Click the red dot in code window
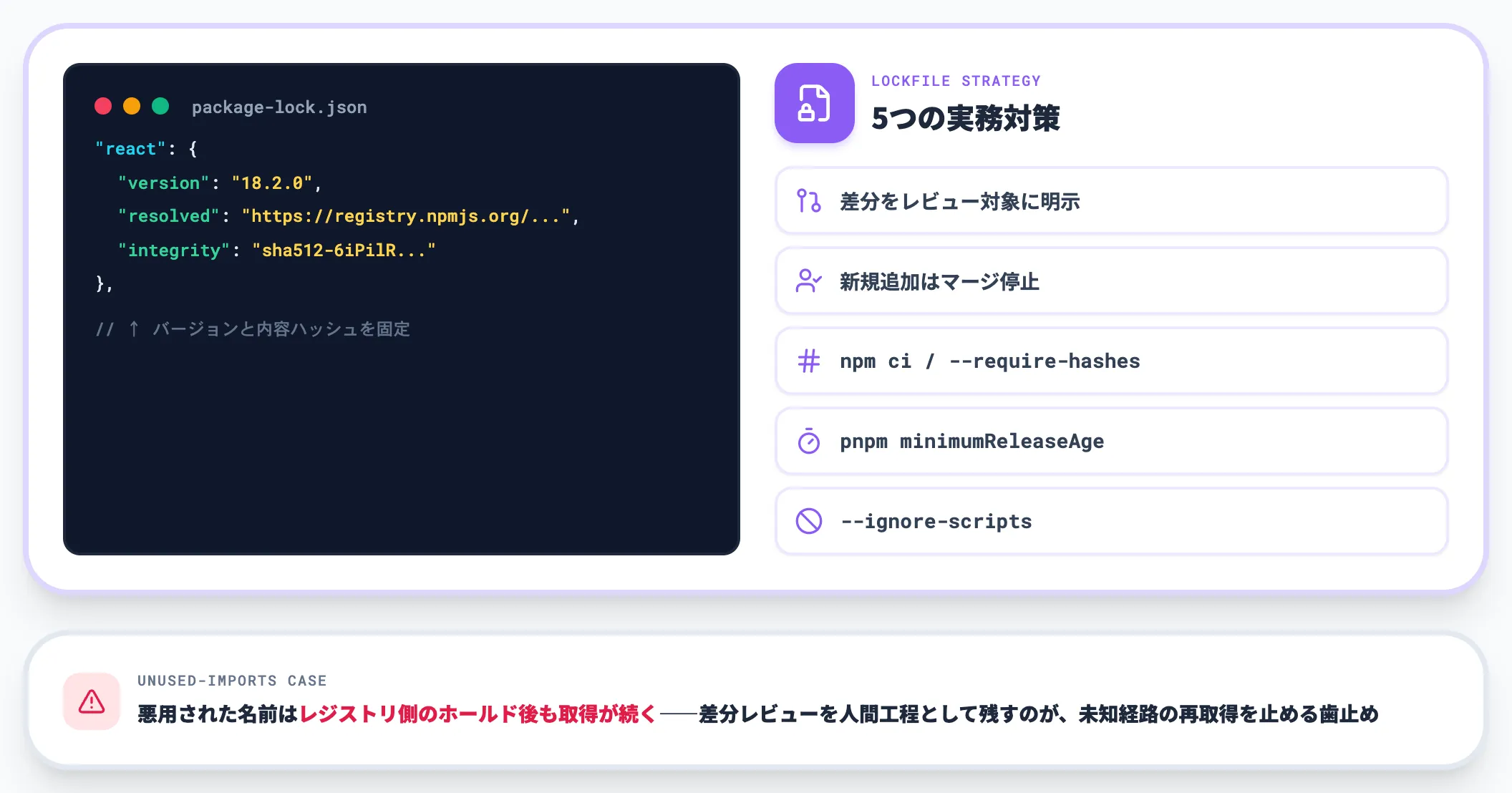This screenshot has width=1512, height=793. click(103, 106)
